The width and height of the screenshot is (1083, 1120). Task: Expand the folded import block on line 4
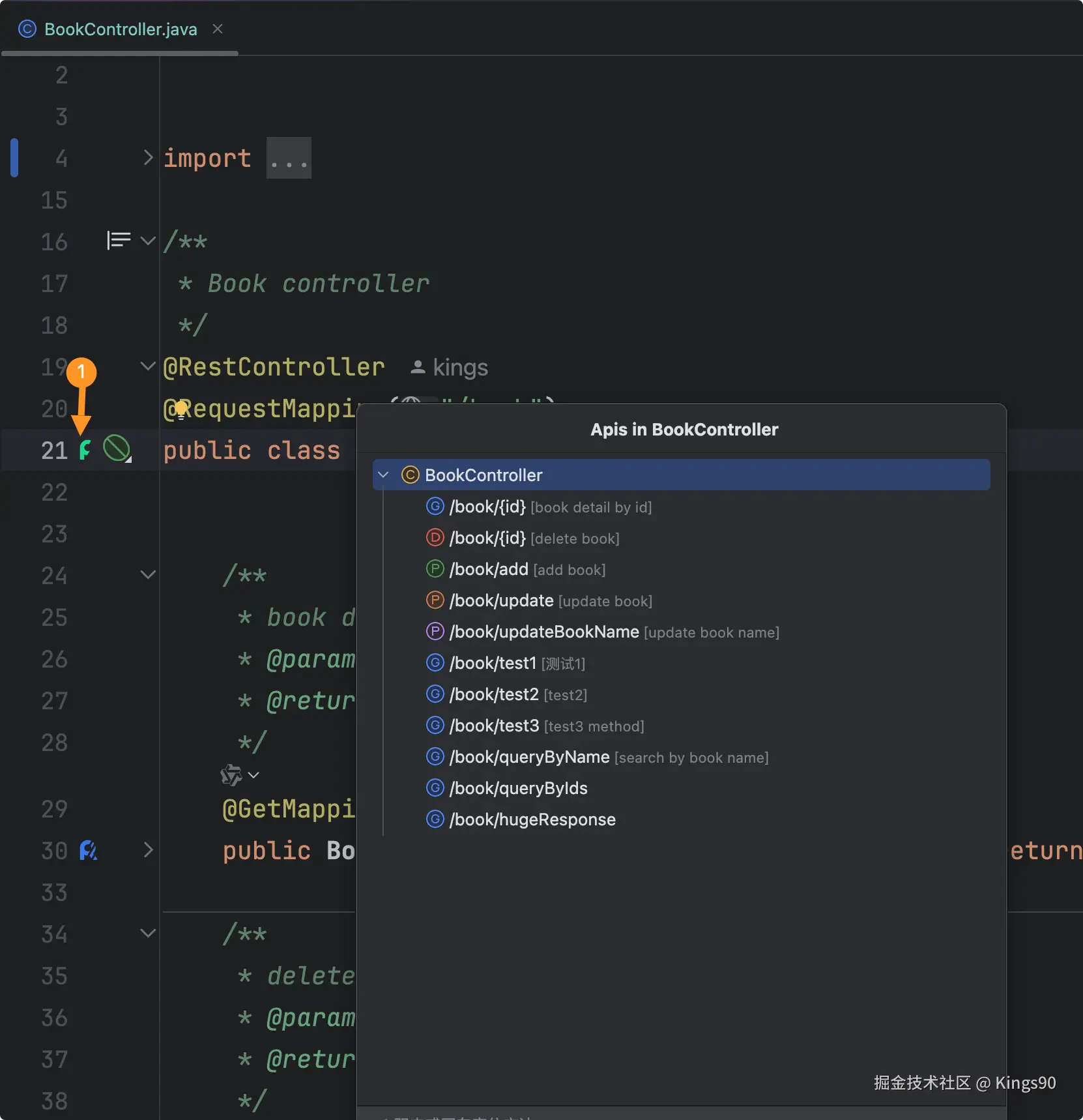[x=149, y=158]
